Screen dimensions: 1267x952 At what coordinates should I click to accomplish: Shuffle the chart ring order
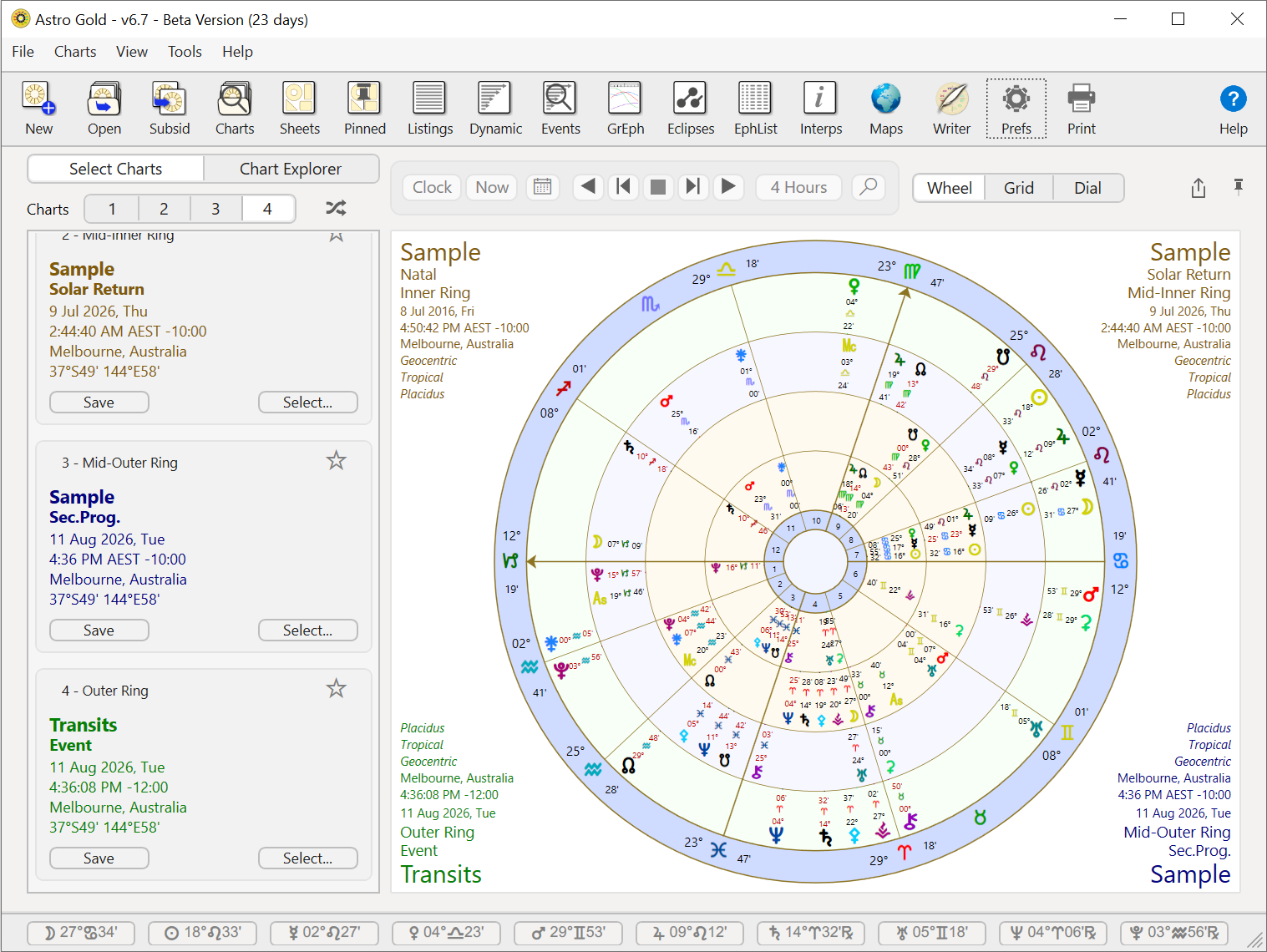[336, 208]
